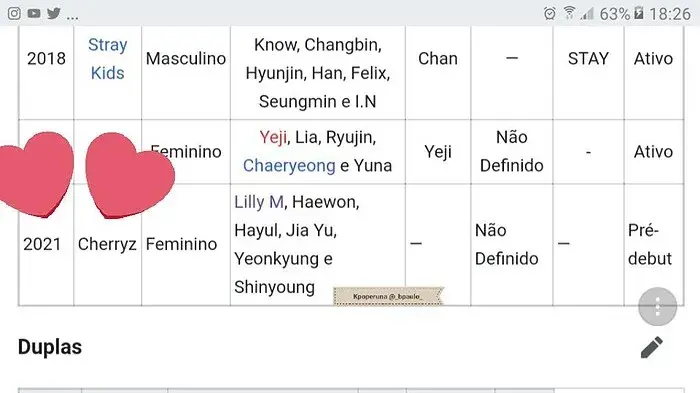The height and width of the screenshot is (393, 700).
Task: Open the three-dot floating menu button
Action: pos(657,307)
